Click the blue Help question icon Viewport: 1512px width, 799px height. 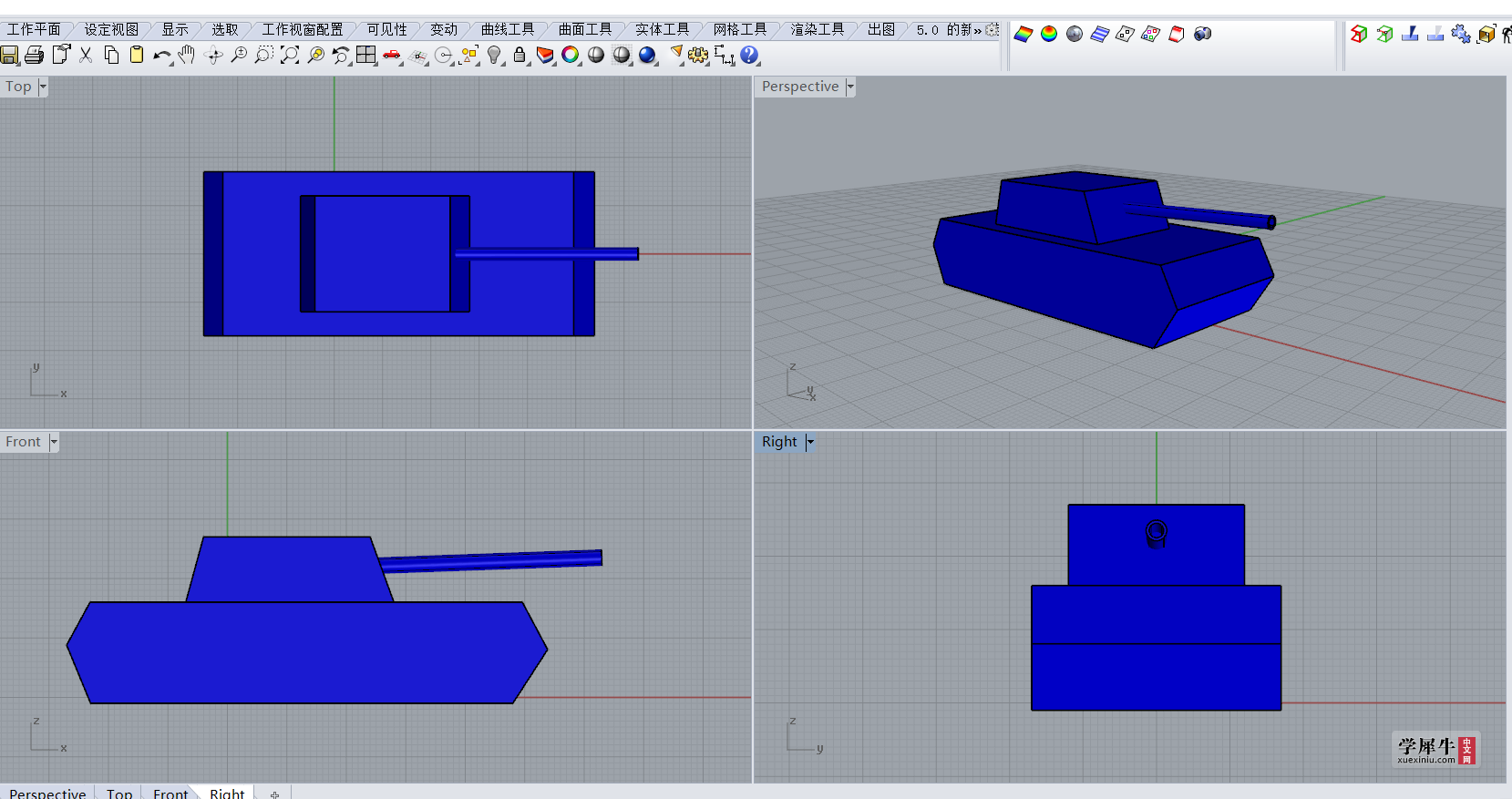pyautogui.click(x=749, y=56)
